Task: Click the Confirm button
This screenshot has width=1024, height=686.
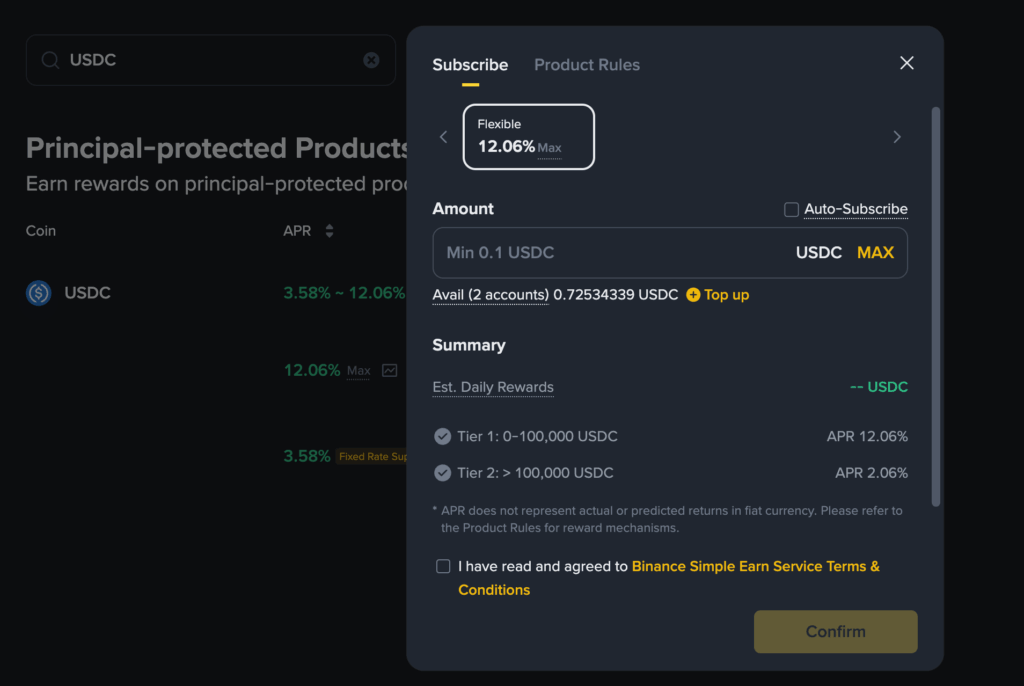Action: pyautogui.click(x=835, y=631)
